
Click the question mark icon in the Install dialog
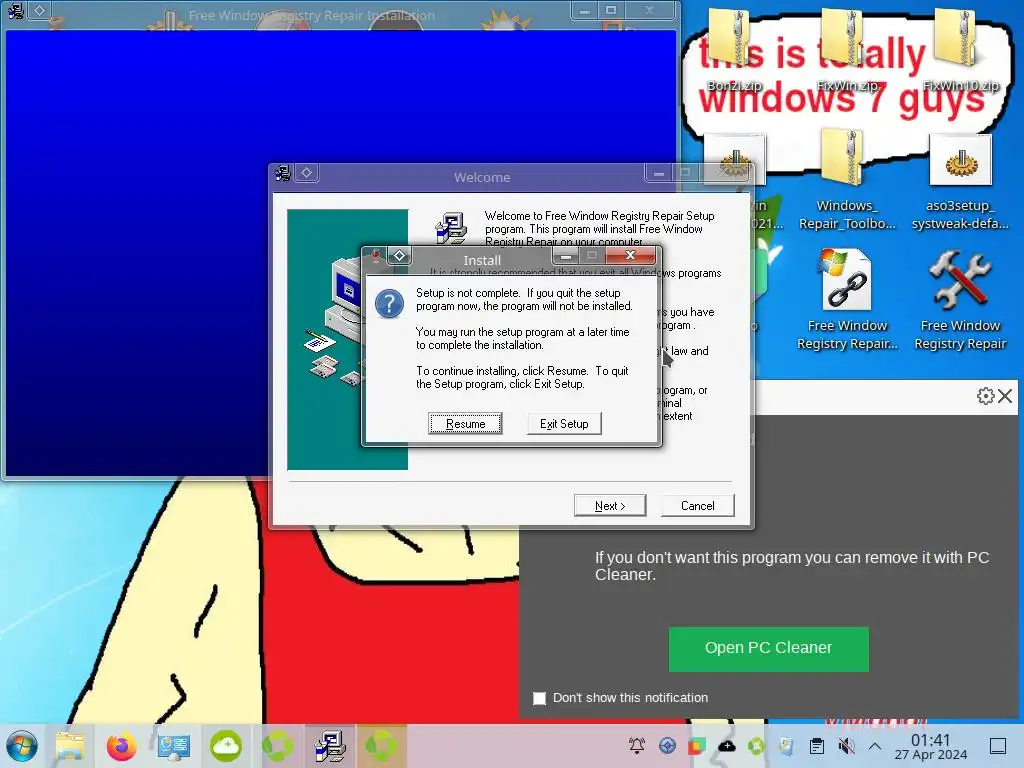coord(389,304)
